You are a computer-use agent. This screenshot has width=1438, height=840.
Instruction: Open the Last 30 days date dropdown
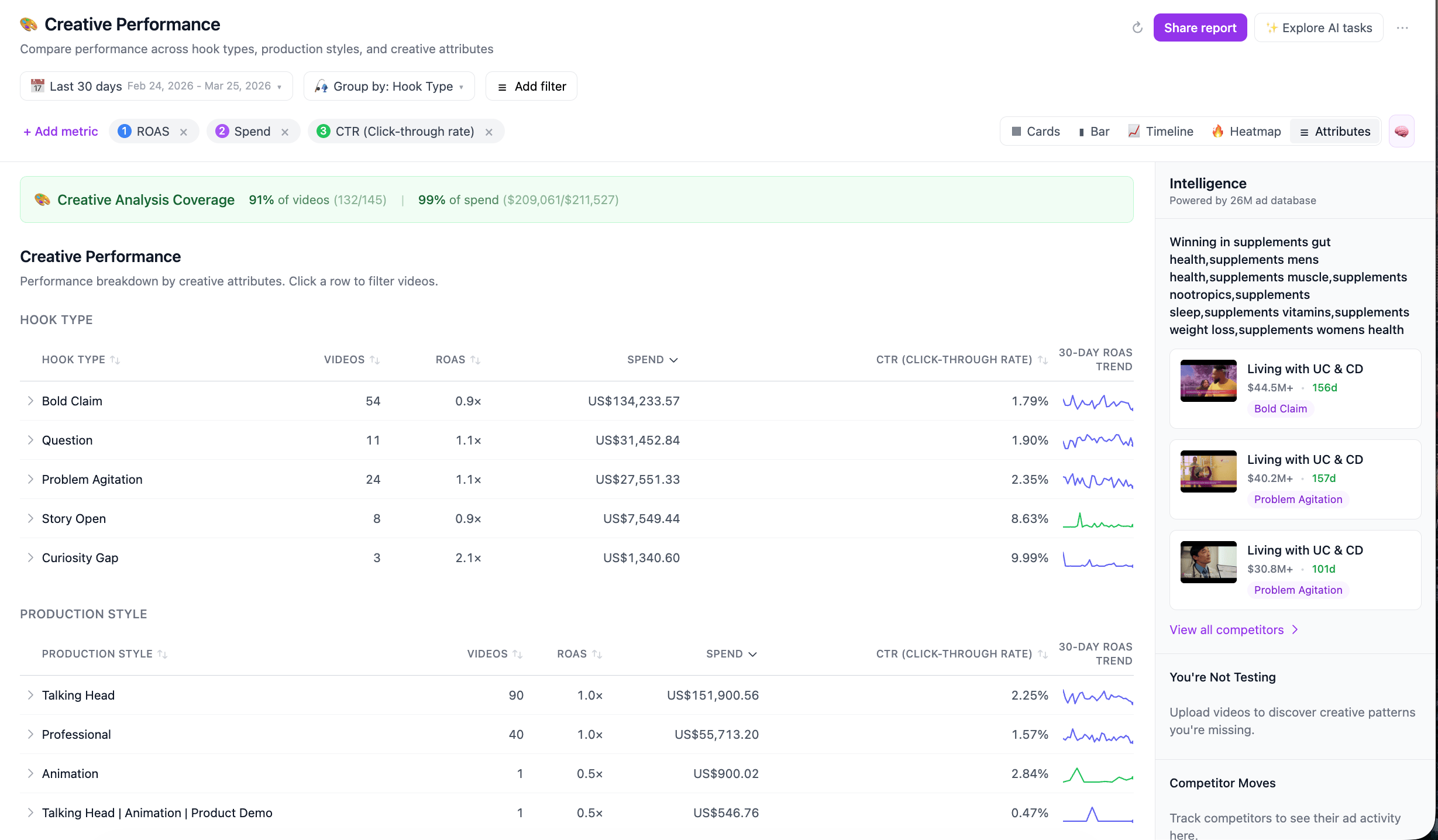coord(156,86)
